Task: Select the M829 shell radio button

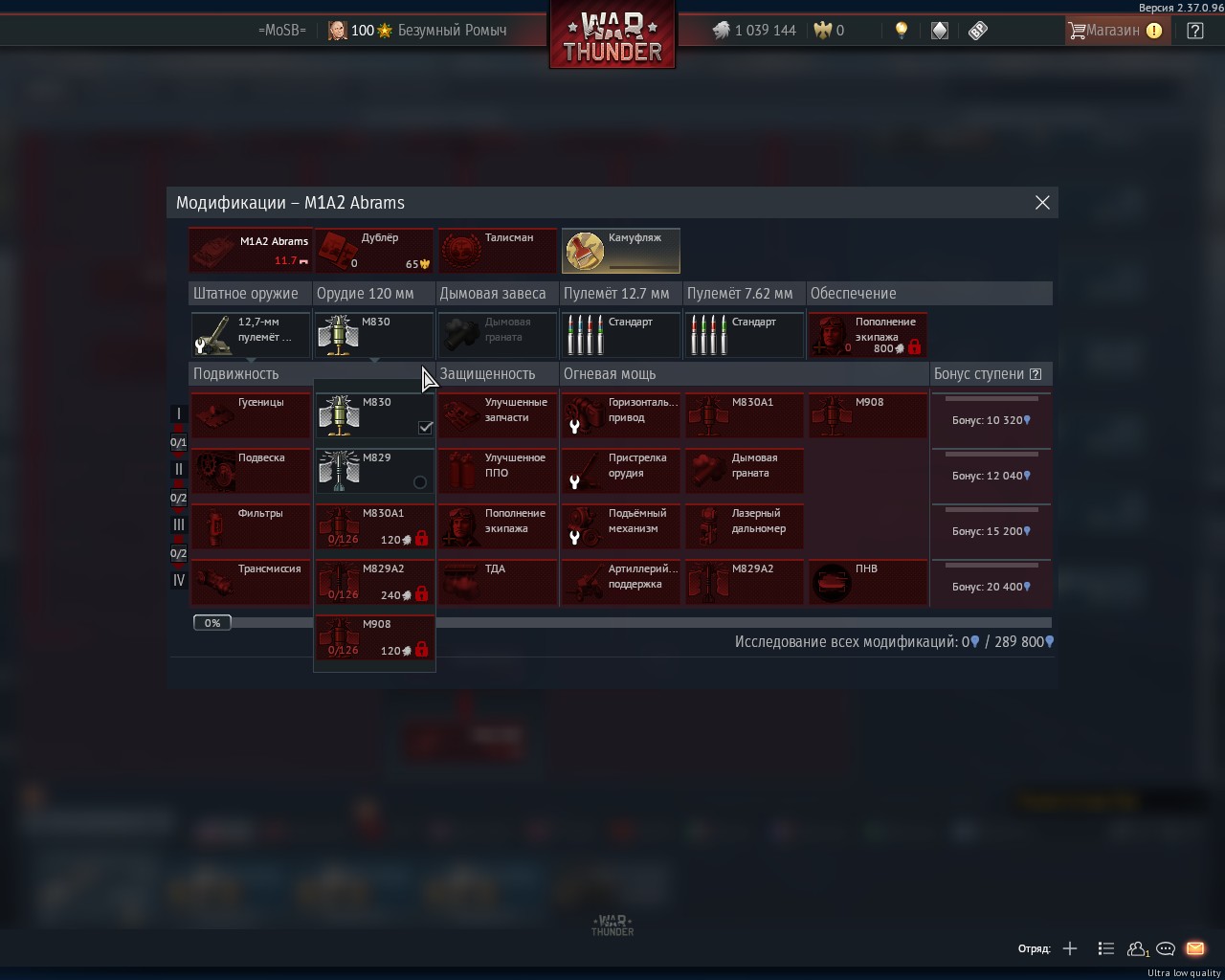Action: (419, 482)
